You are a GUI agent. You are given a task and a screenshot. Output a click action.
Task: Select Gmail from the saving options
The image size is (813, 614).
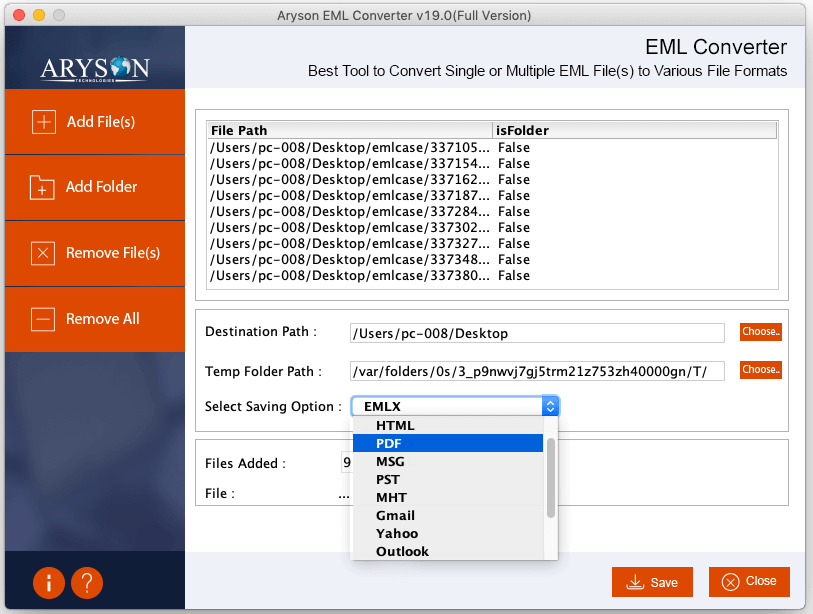click(447, 515)
